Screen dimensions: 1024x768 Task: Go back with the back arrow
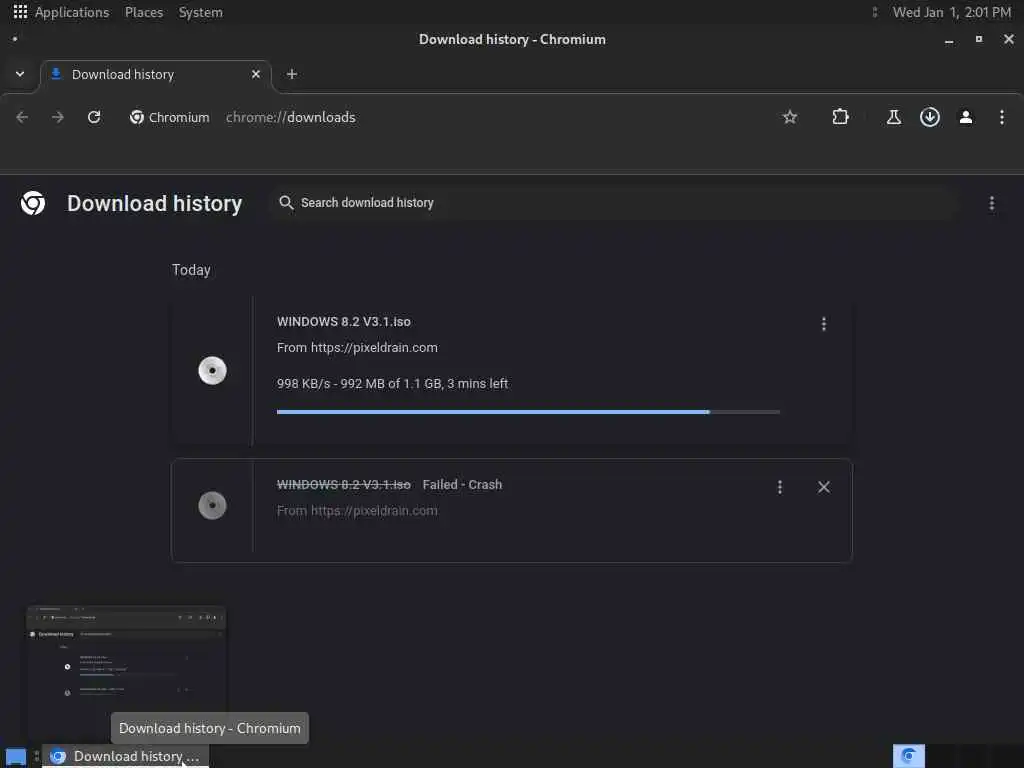tap(22, 117)
